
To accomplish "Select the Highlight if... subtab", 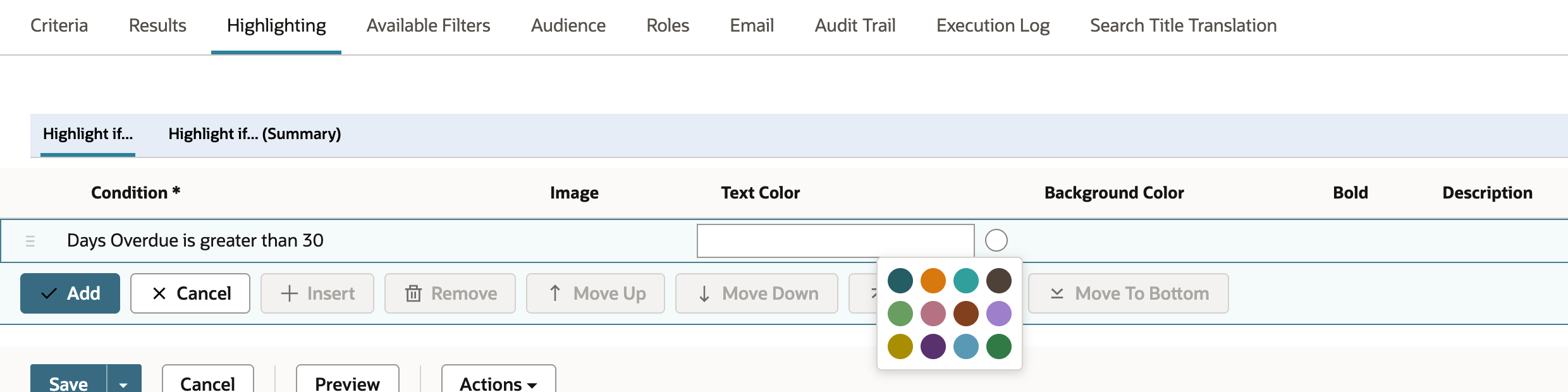I will pyautogui.click(x=88, y=134).
